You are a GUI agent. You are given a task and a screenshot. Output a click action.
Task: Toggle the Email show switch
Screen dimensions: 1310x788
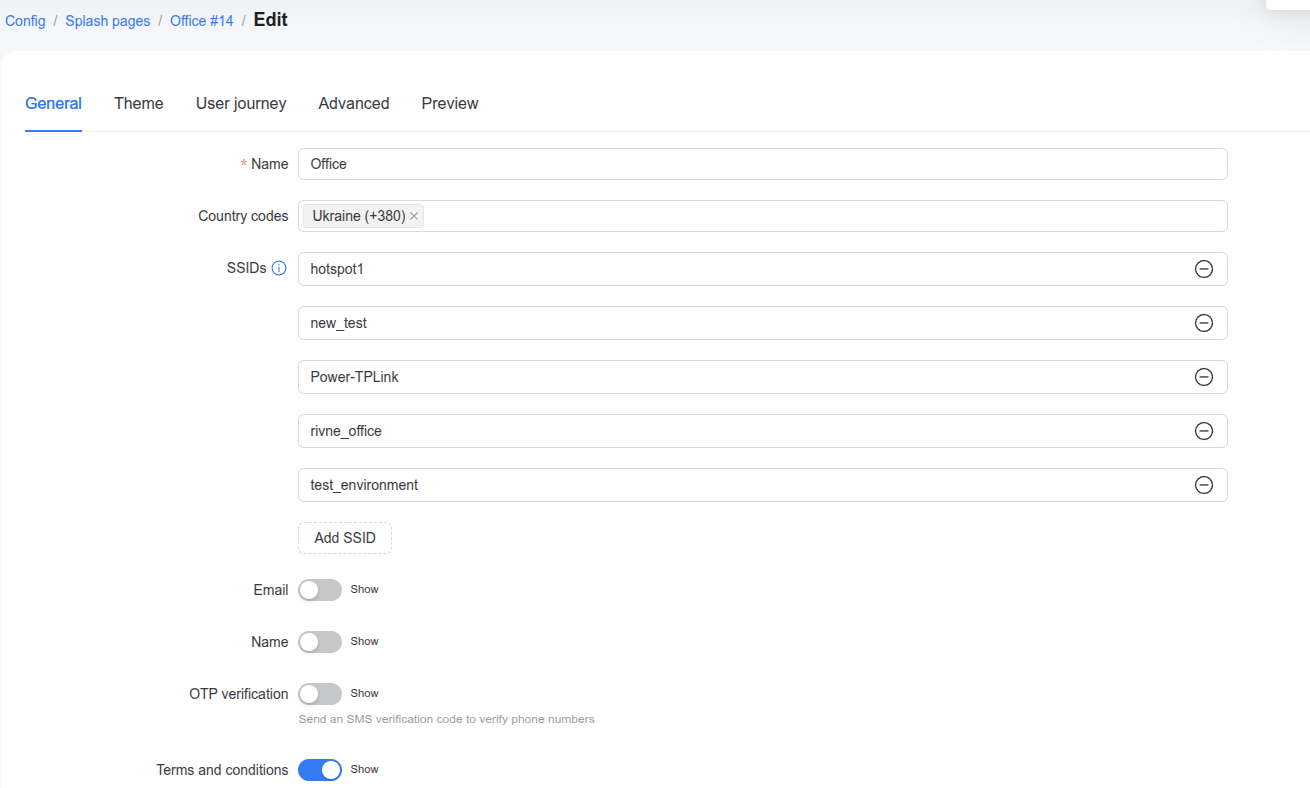point(320,590)
